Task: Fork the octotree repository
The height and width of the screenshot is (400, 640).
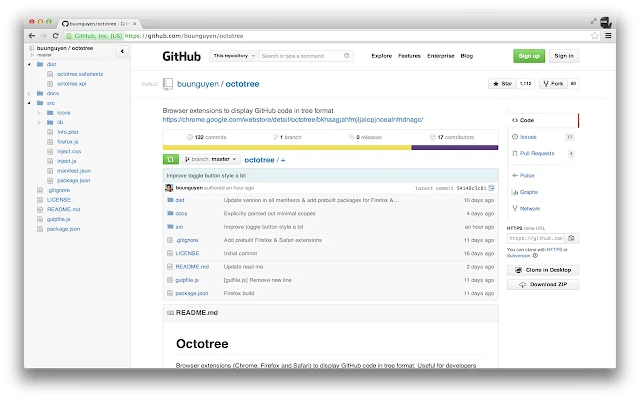Action: (x=553, y=84)
